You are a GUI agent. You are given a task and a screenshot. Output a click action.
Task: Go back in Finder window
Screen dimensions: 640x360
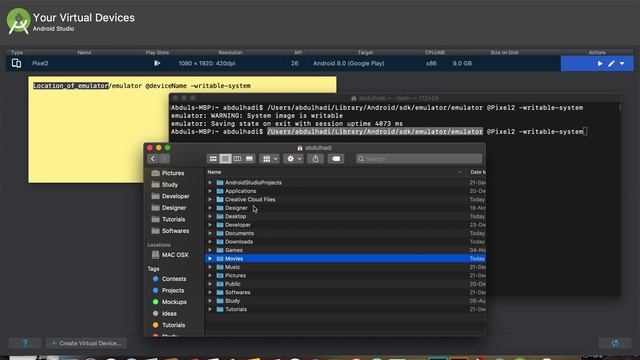(153, 159)
